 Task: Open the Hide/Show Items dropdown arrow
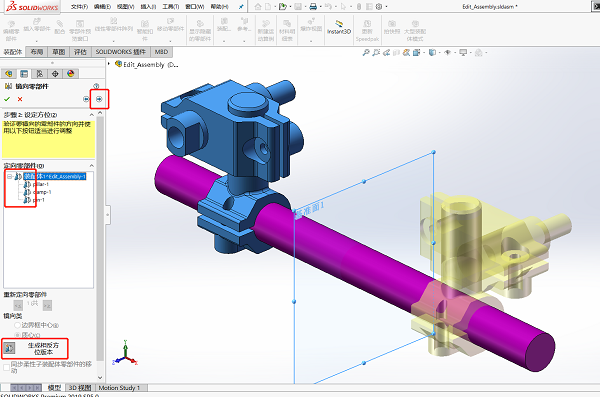point(455,53)
